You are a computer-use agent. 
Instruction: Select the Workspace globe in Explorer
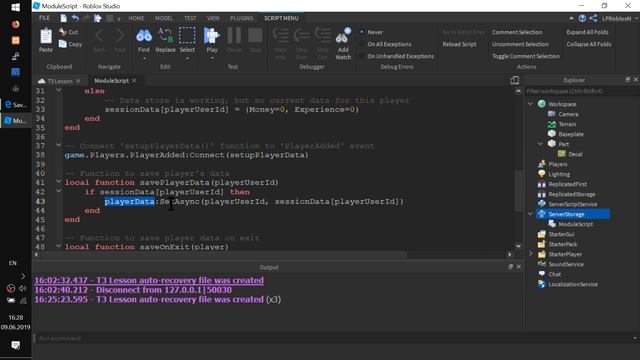click(542, 104)
